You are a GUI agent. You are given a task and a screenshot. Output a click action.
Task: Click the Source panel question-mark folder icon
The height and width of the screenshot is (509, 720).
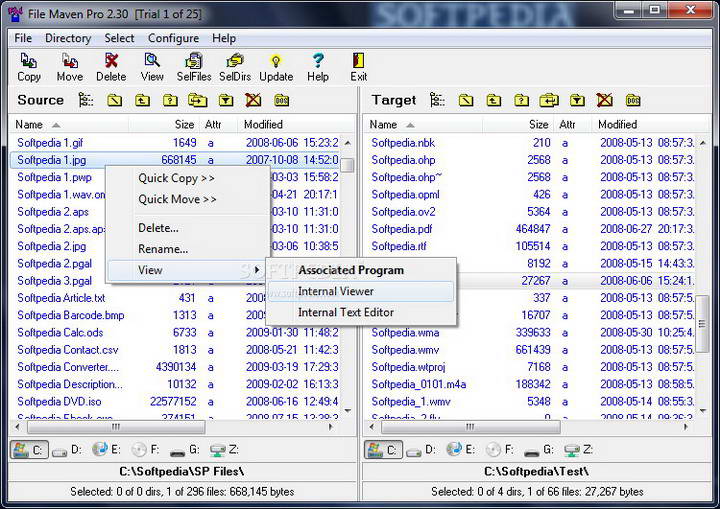tap(170, 100)
